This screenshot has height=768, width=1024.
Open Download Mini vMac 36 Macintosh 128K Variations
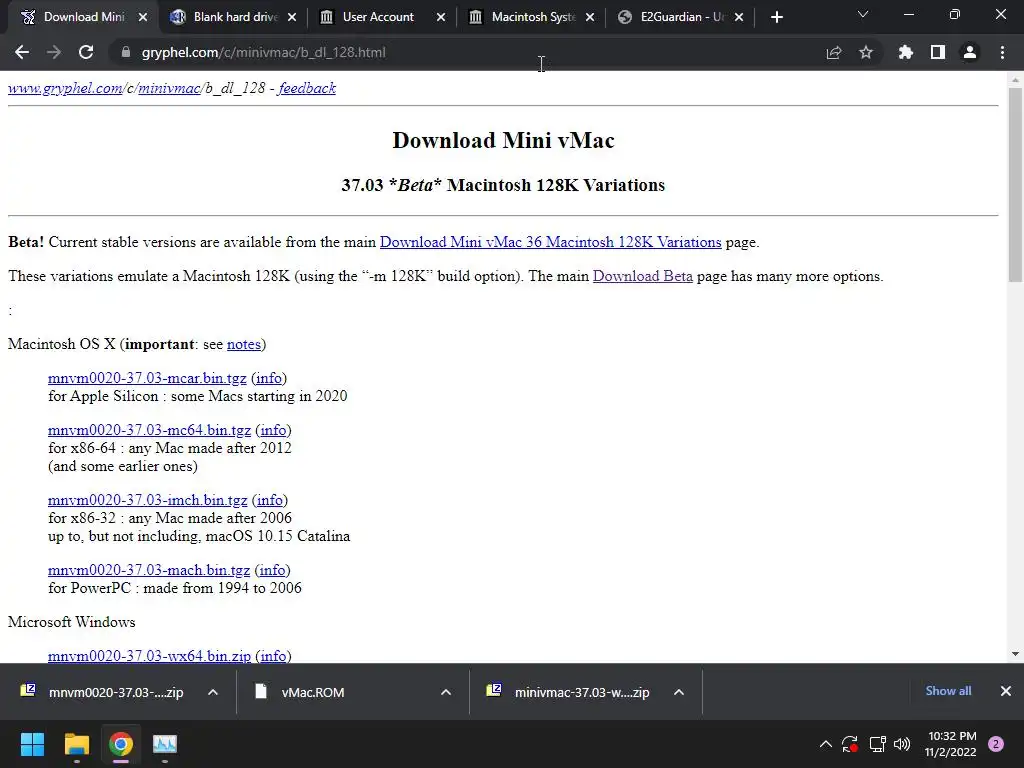(551, 242)
